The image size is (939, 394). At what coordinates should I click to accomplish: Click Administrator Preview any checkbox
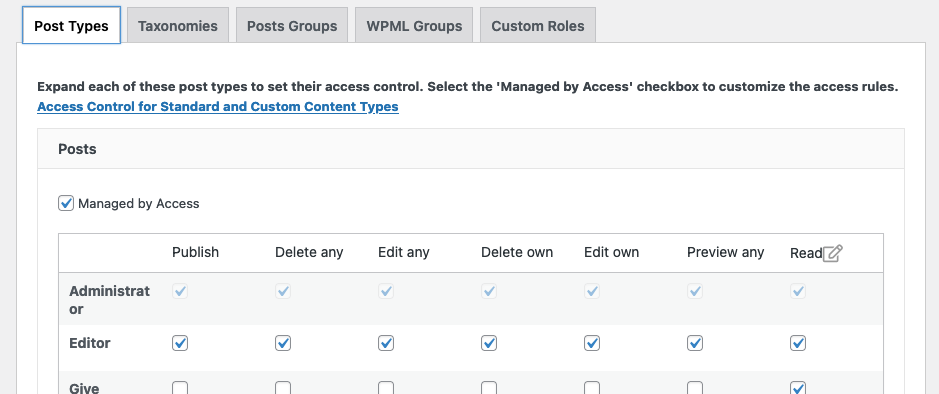click(695, 291)
